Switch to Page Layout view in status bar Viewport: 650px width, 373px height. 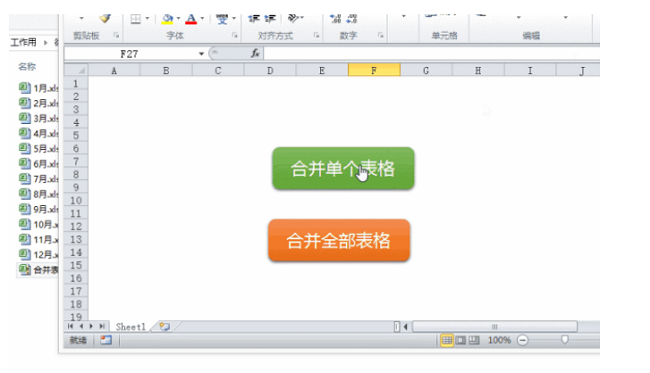(x=461, y=340)
